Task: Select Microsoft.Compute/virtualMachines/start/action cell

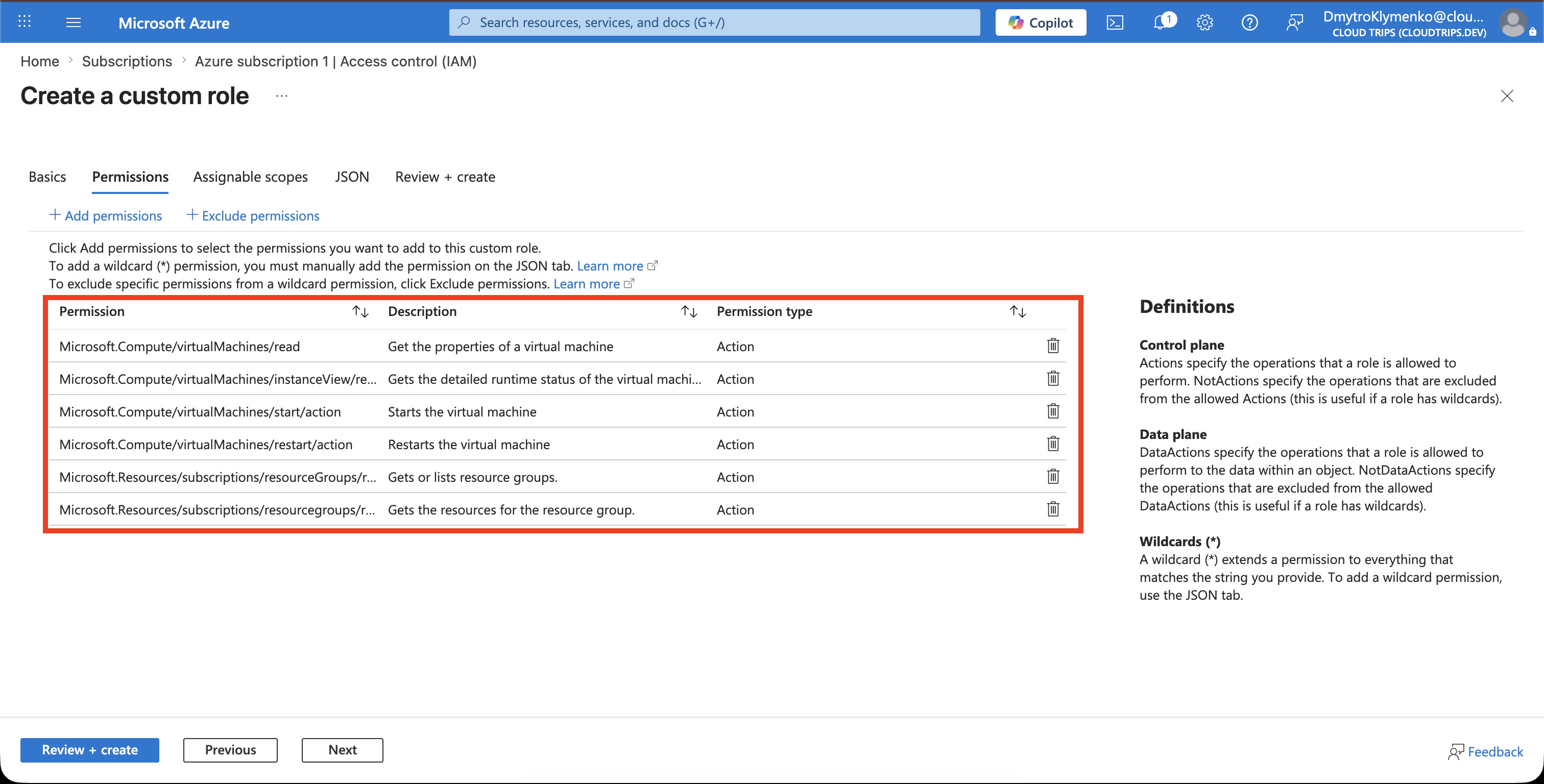Action: (200, 412)
